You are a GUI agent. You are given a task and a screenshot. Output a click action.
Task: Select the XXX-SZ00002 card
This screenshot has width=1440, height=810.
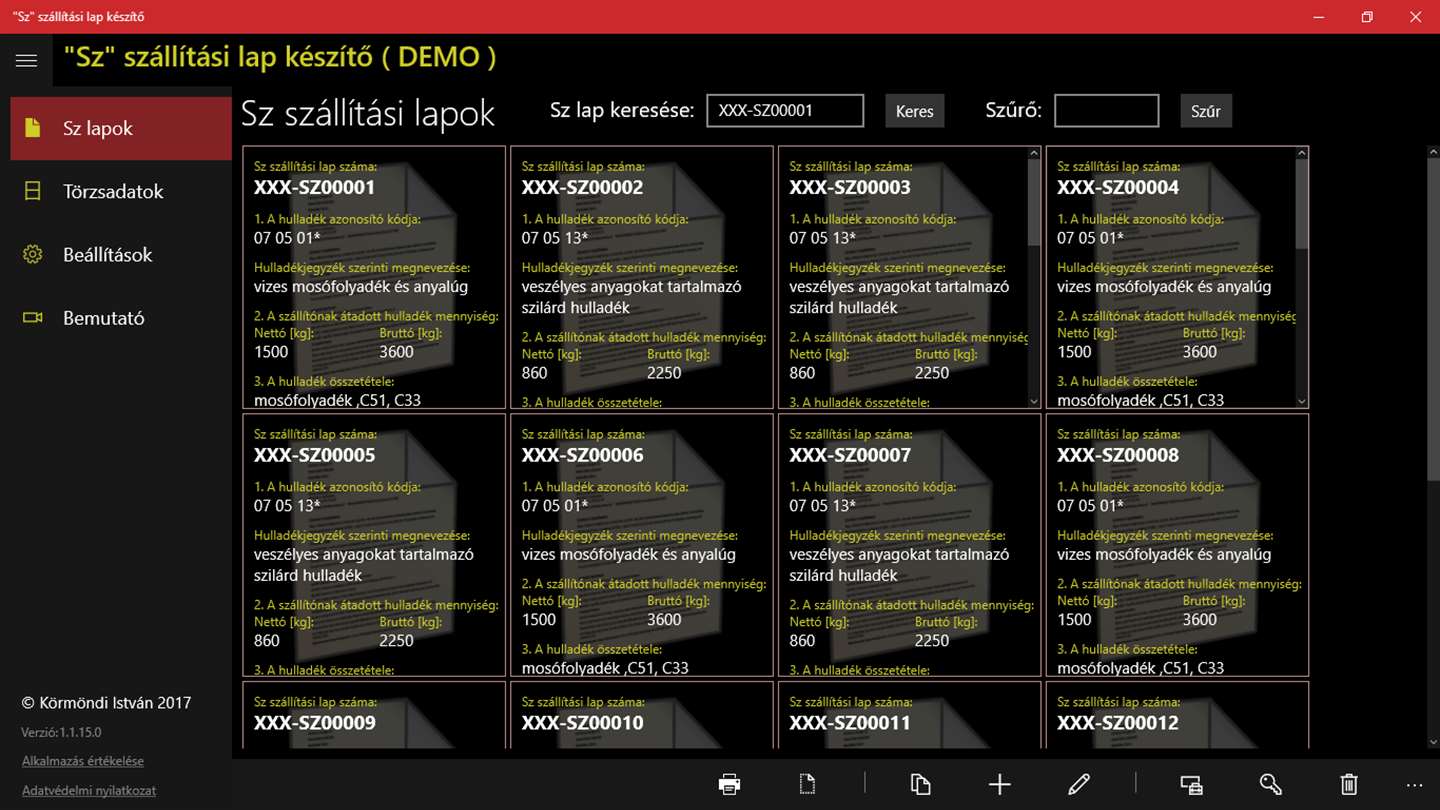[642, 277]
